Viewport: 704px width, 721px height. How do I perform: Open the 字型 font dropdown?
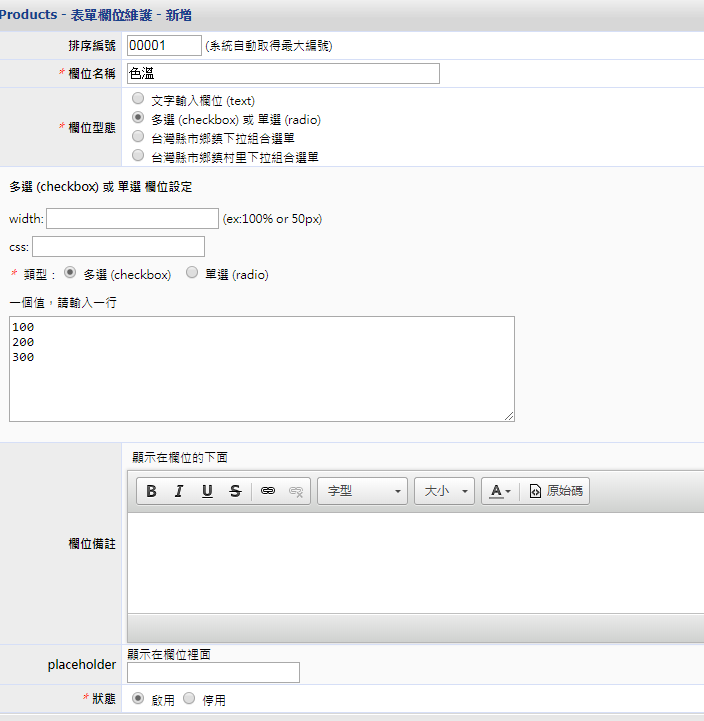click(362, 491)
